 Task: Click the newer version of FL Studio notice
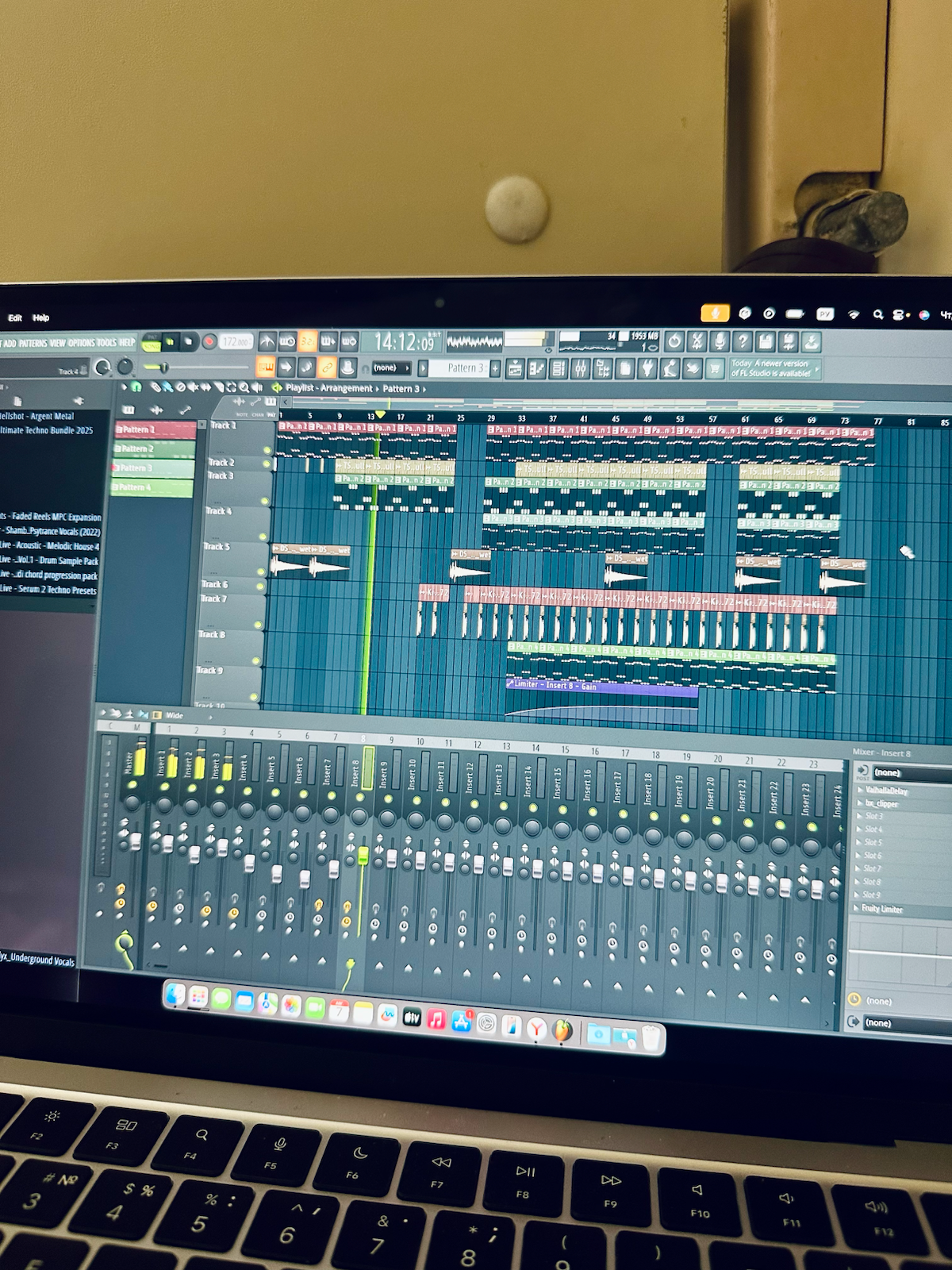point(773,368)
